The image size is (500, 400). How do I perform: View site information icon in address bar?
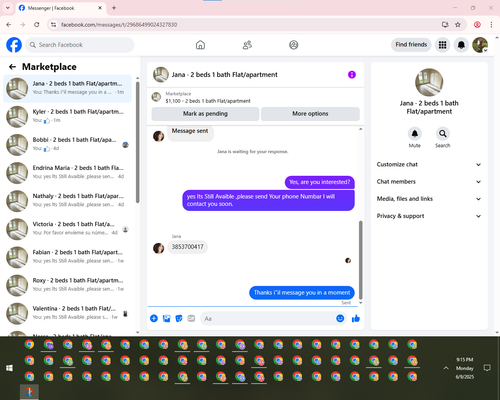pyautogui.click(x=53, y=25)
